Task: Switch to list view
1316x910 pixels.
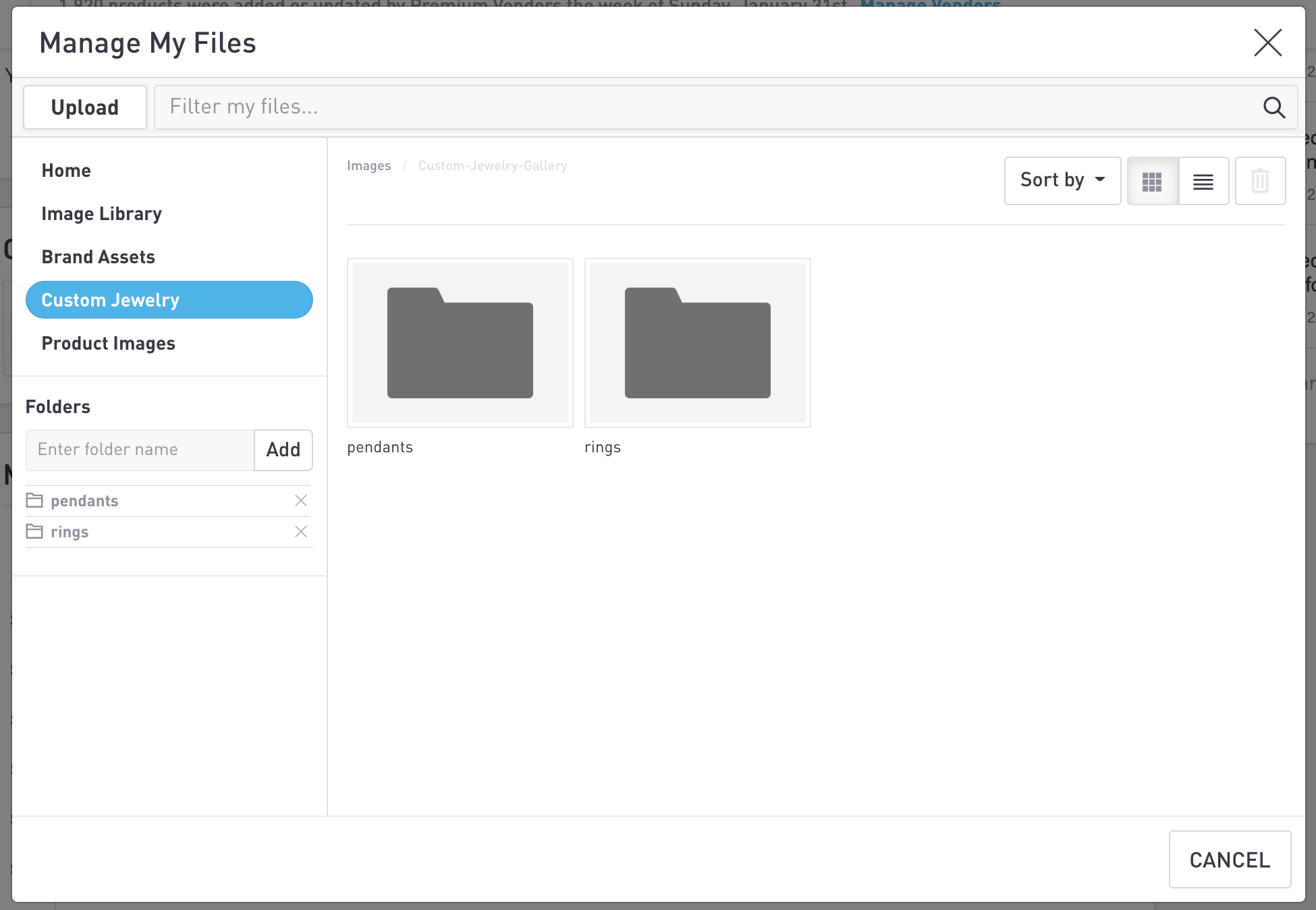Action: (x=1203, y=182)
